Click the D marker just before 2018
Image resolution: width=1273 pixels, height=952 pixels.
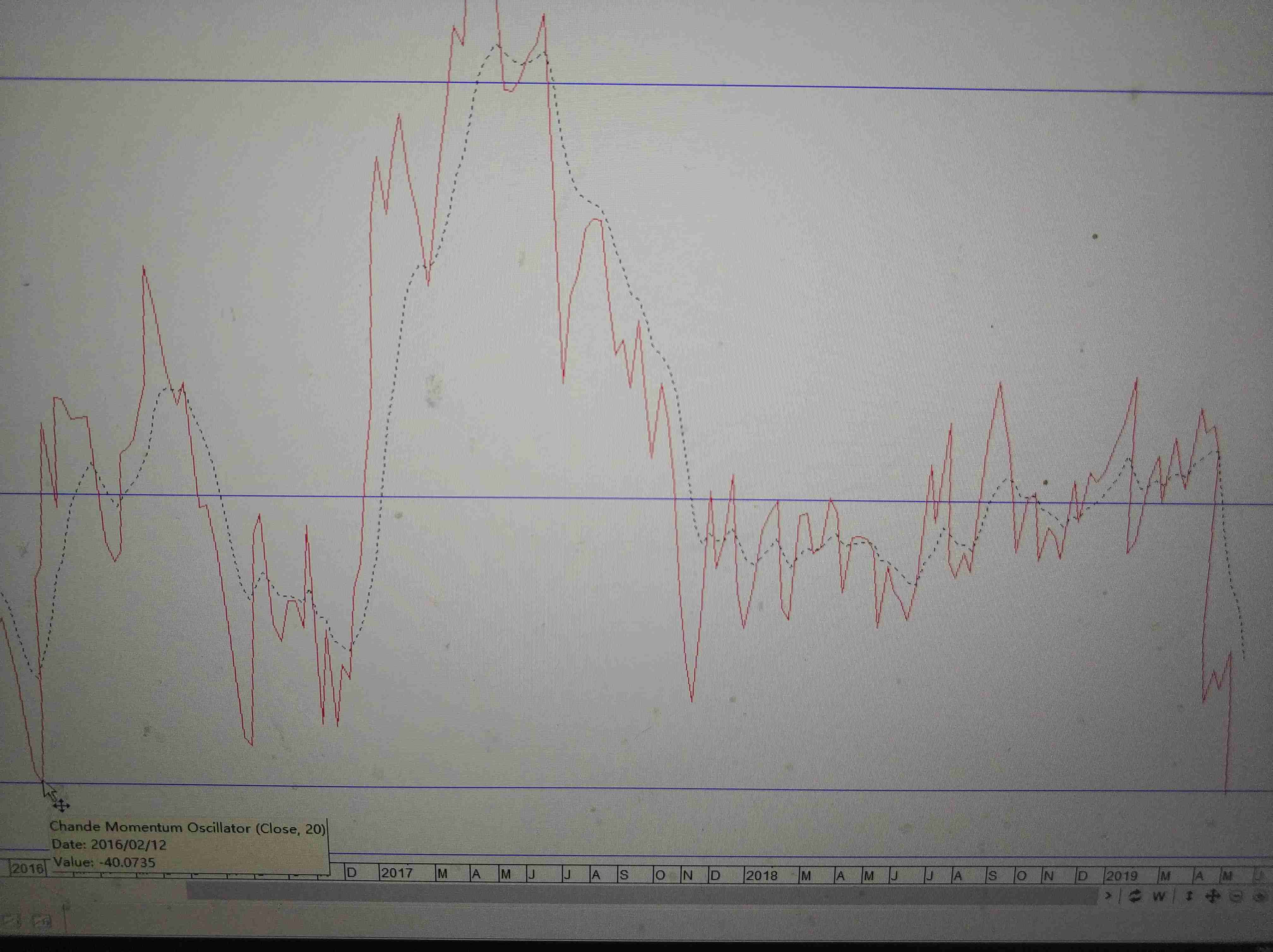715,876
